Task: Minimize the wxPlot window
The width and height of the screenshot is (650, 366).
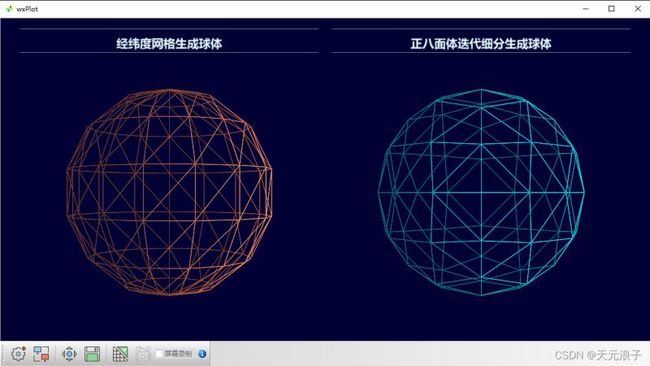Action: (586, 9)
